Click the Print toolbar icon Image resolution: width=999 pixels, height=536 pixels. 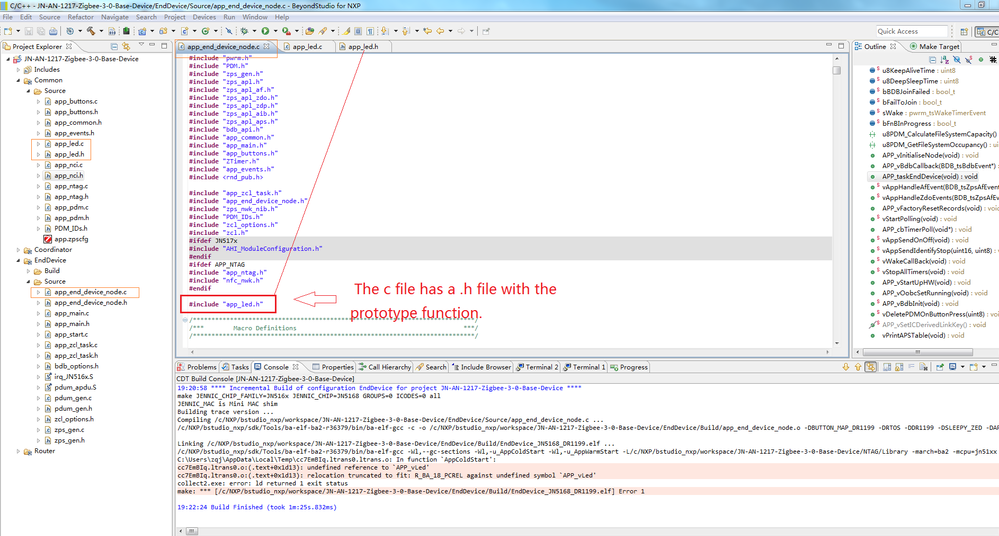click(x=54, y=31)
